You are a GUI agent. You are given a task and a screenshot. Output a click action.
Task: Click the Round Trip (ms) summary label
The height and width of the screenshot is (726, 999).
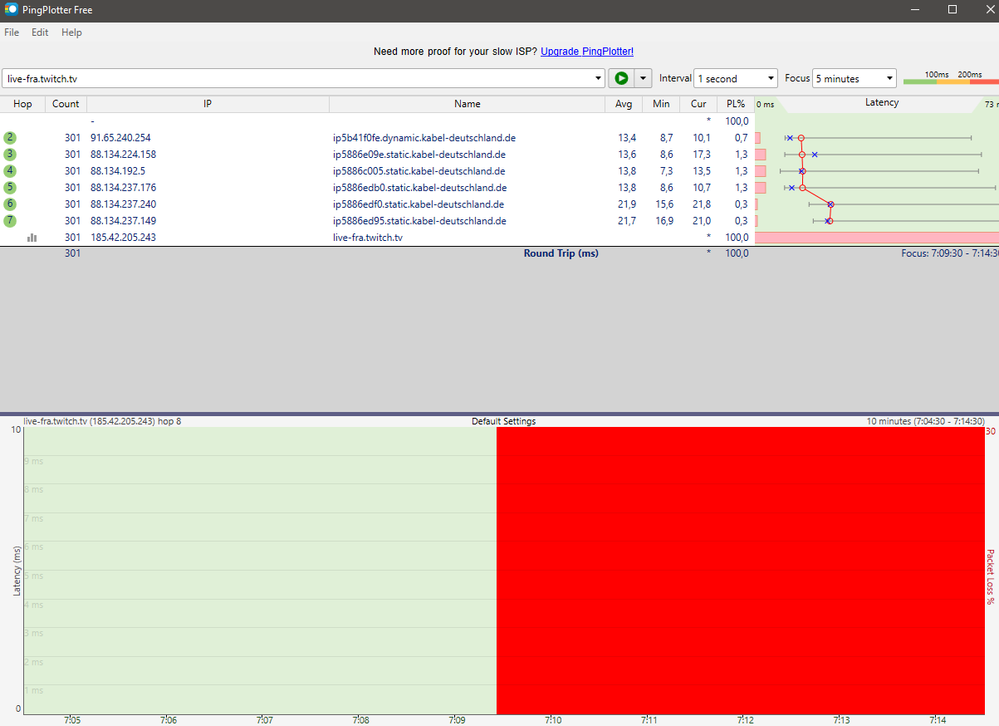[x=561, y=253]
